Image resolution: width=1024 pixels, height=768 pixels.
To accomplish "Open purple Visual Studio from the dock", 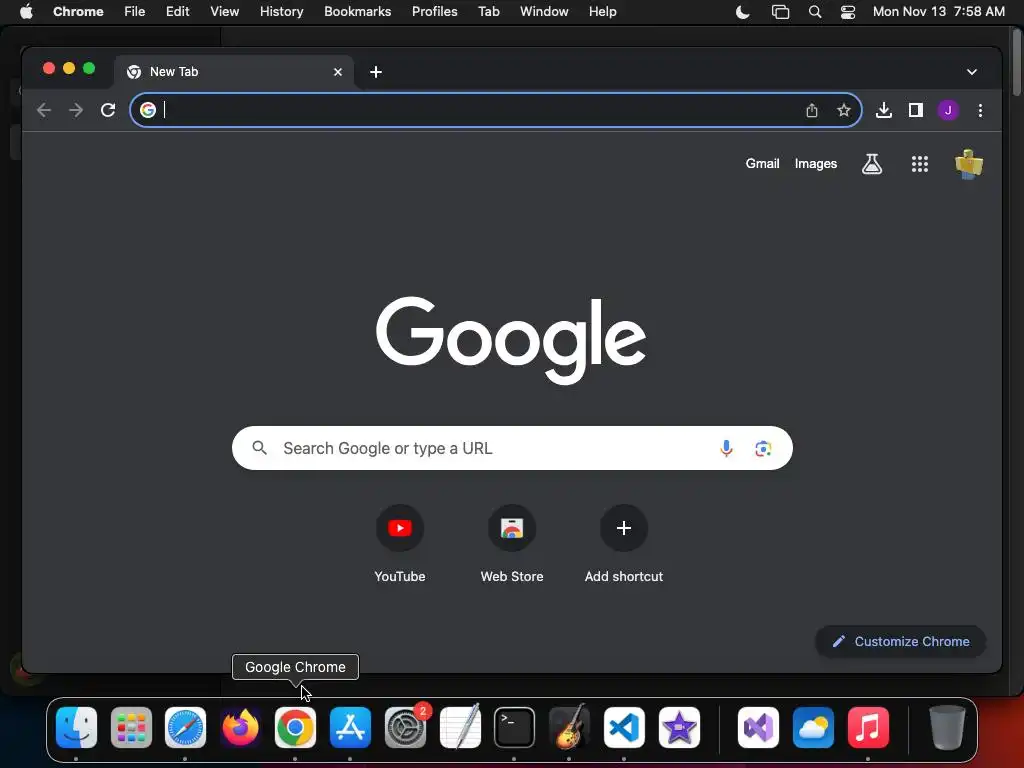I will [758, 728].
